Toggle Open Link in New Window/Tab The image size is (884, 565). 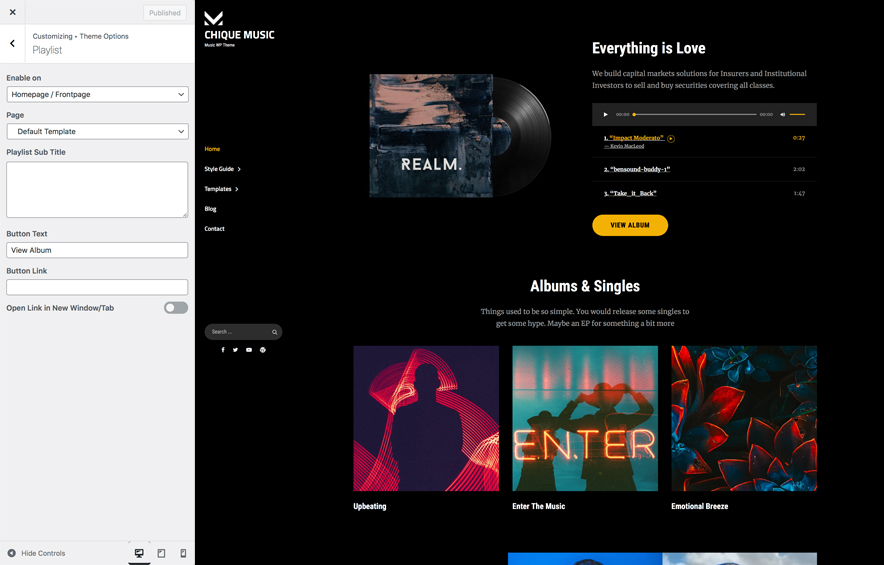[176, 308]
